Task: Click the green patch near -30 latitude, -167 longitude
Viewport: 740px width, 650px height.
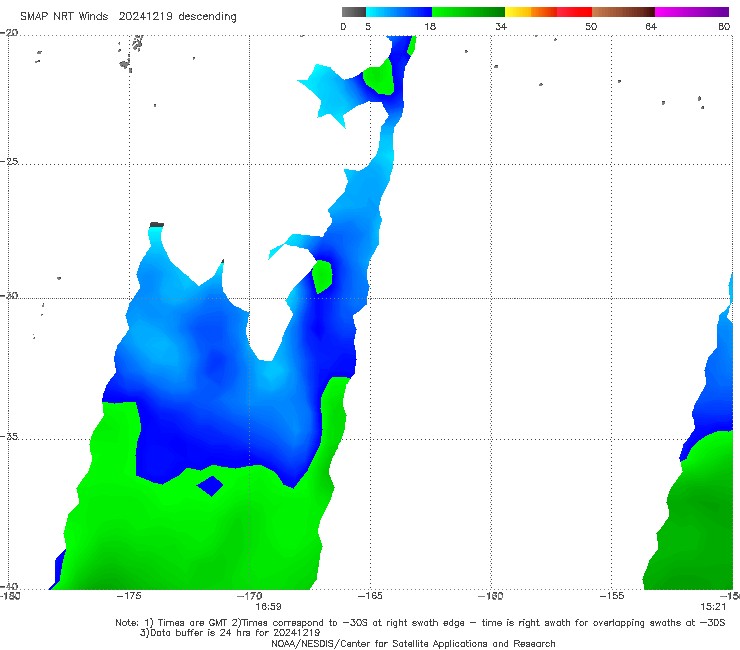Action: [x=322, y=277]
